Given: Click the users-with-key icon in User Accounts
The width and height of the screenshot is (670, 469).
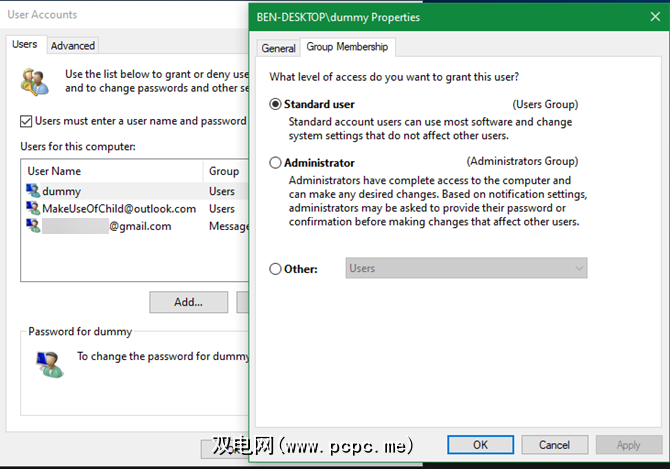Looking at the screenshot, I should (35, 82).
